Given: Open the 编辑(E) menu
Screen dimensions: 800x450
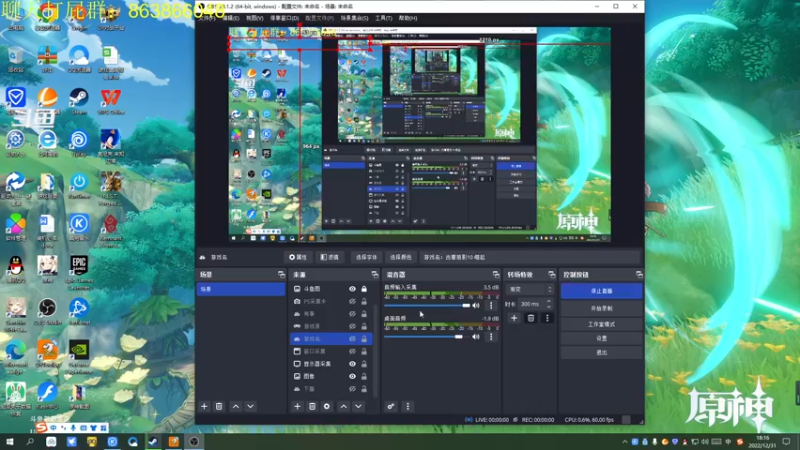Looking at the screenshot, I should tap(231, 18).
